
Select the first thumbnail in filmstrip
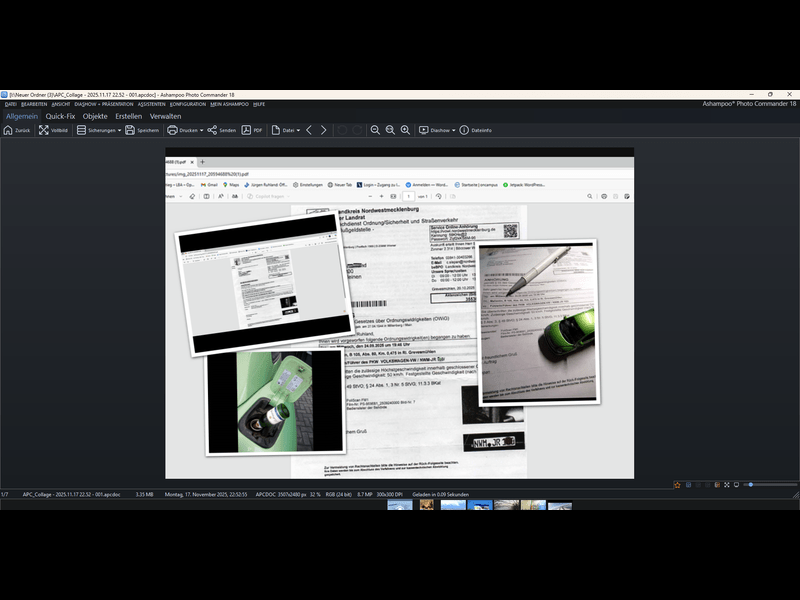pyautogui.click(x=400, y=506)
